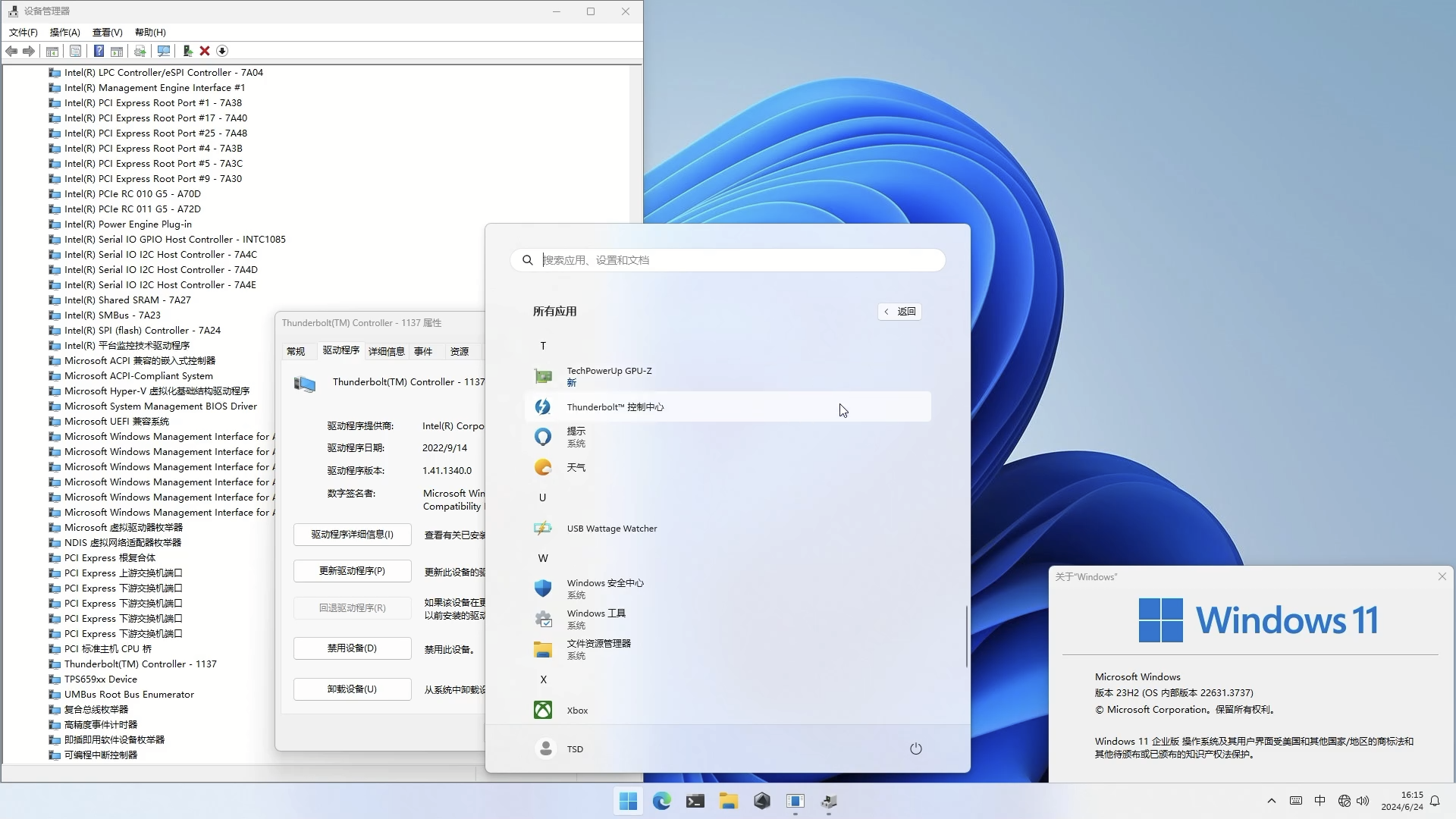Click the disable device down-arrow toolbar icon
The image size is (1456, 819).
click(x=222, y=51)
